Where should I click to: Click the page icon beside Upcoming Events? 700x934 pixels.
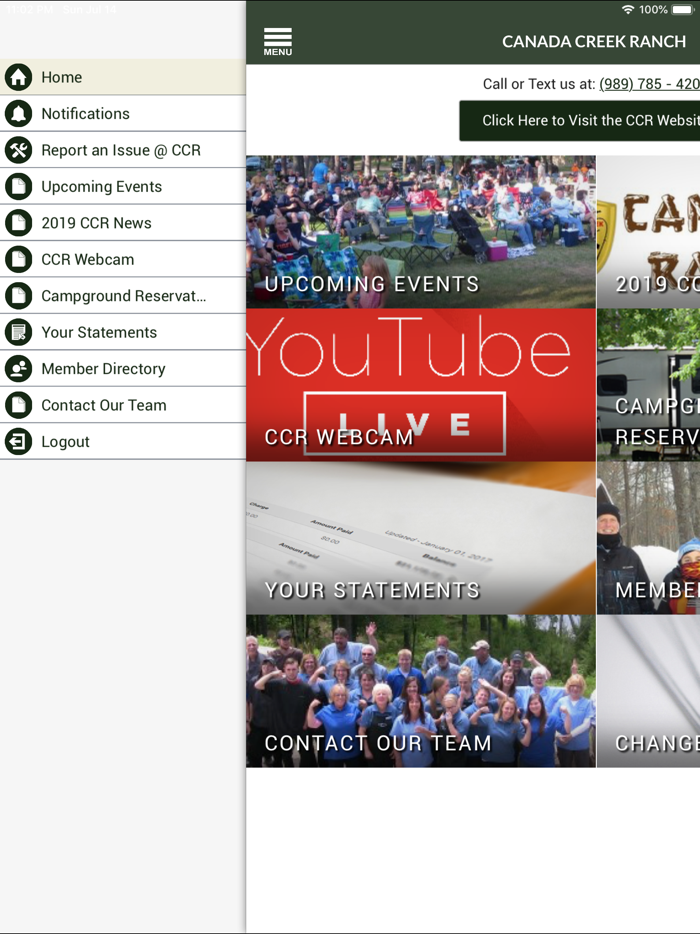point(18,186)
